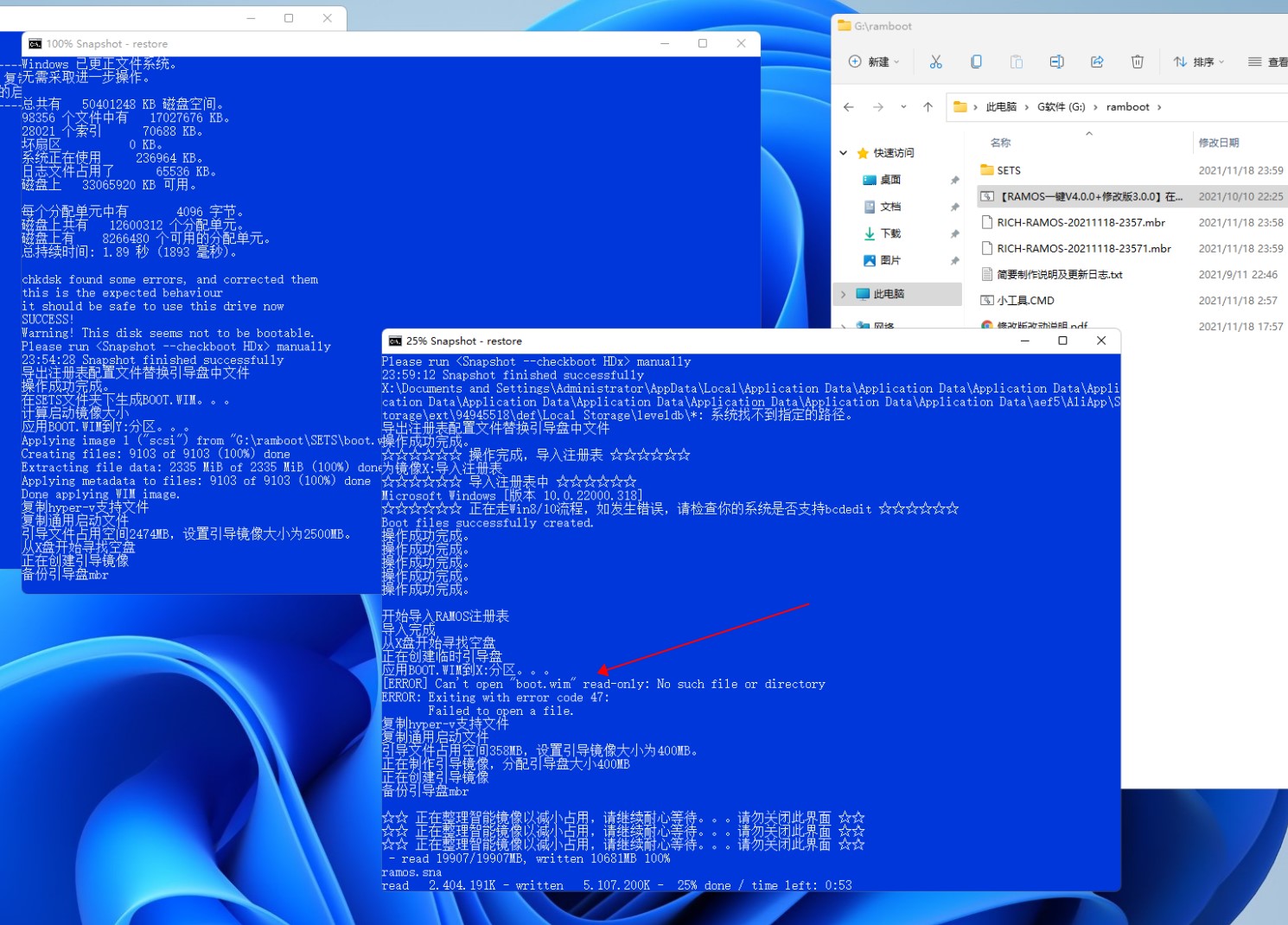The image size is (1288, 925).
Task: Collapse the 快速访问 tree node
Action: (844, 153)
